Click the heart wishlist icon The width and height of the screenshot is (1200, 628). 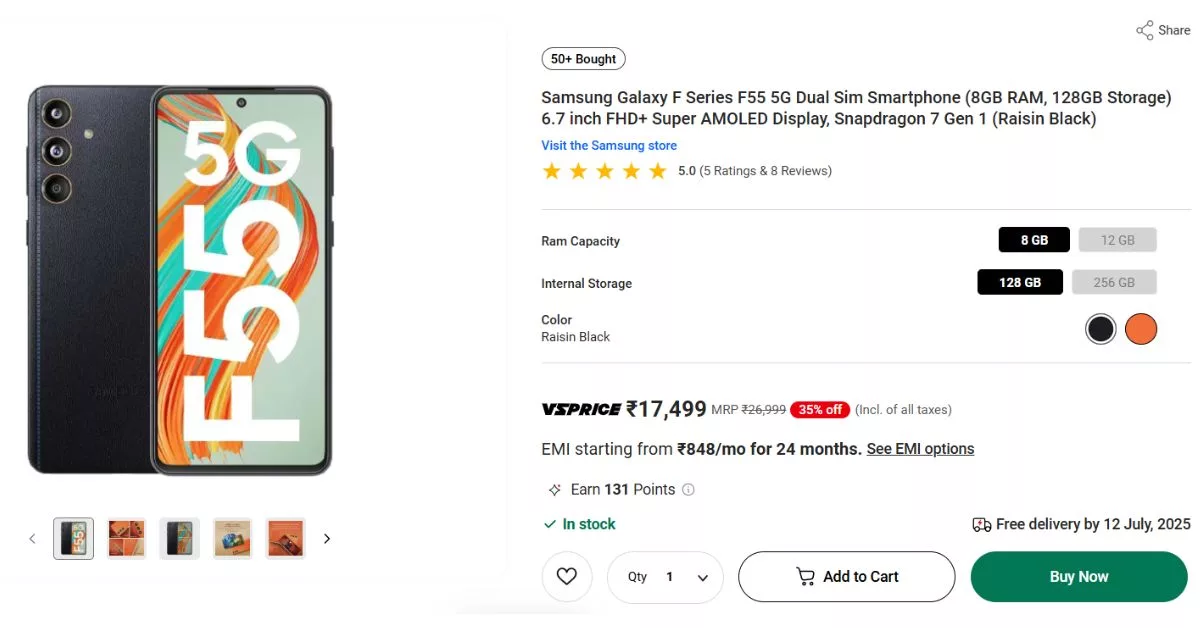point(567,576)
